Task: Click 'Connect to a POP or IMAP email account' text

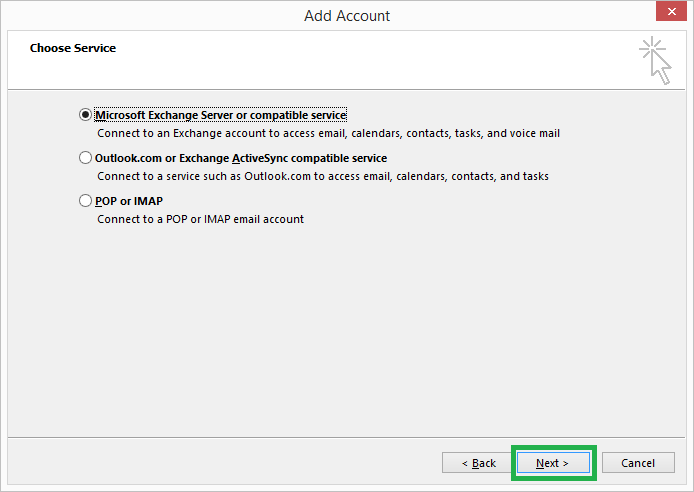Action: click(200, 219)
